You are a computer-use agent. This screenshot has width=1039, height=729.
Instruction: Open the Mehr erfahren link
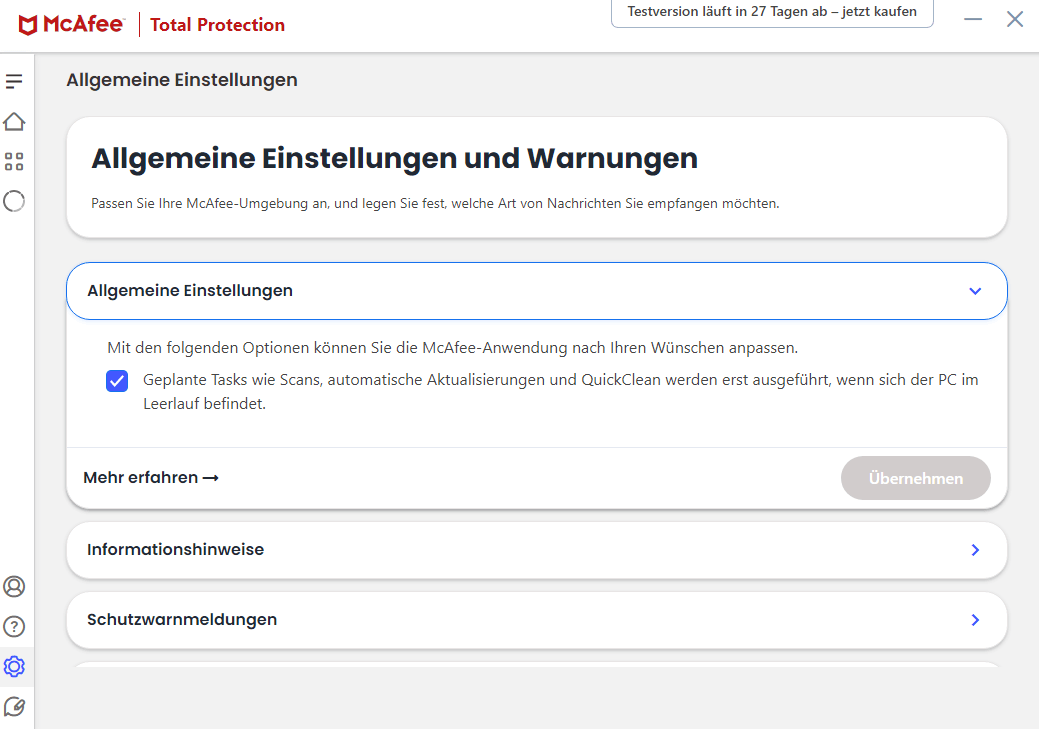point(151,477)
